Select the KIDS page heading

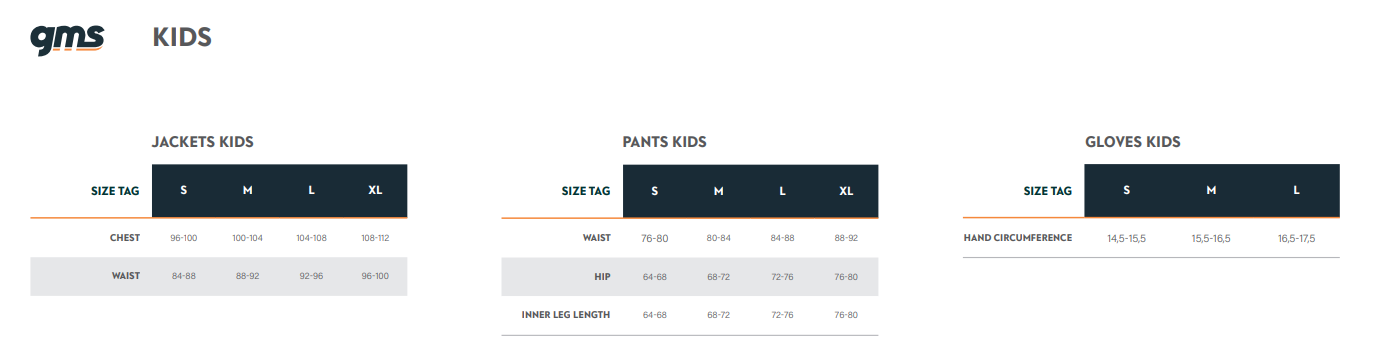(182, 38)
